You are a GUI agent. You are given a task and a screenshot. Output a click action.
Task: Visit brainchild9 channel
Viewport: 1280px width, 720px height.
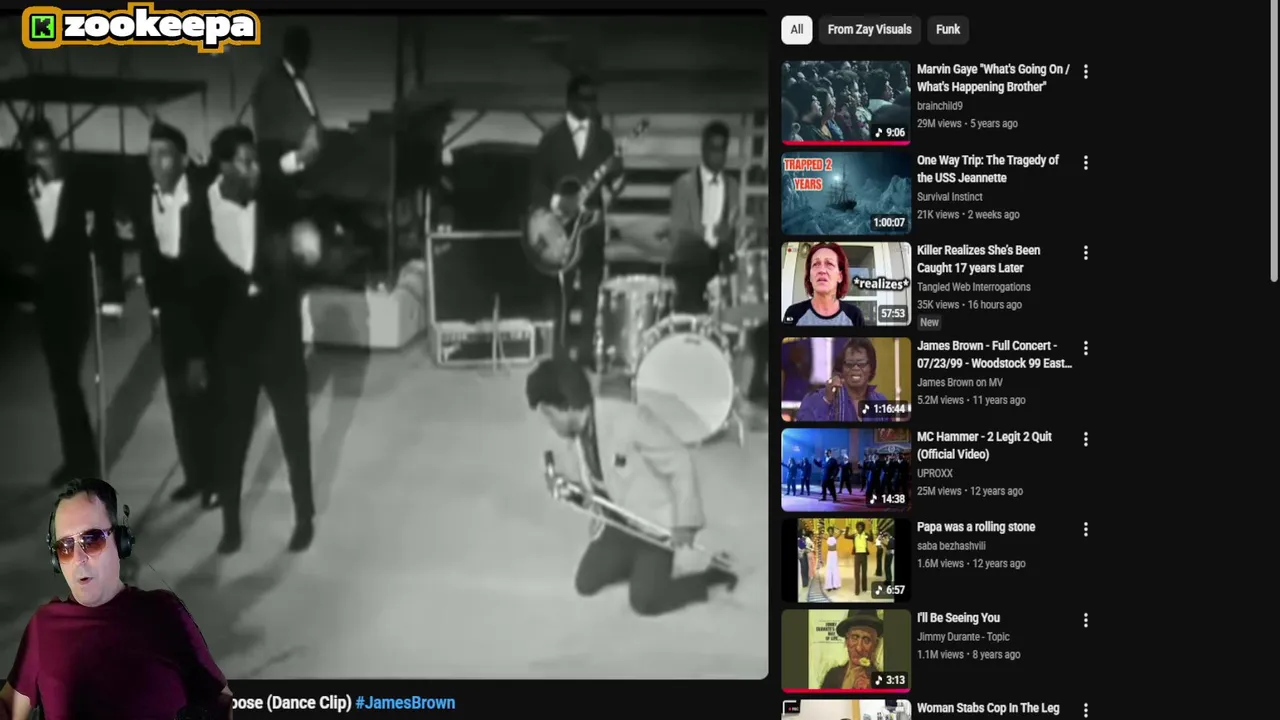tap(940, 106)
